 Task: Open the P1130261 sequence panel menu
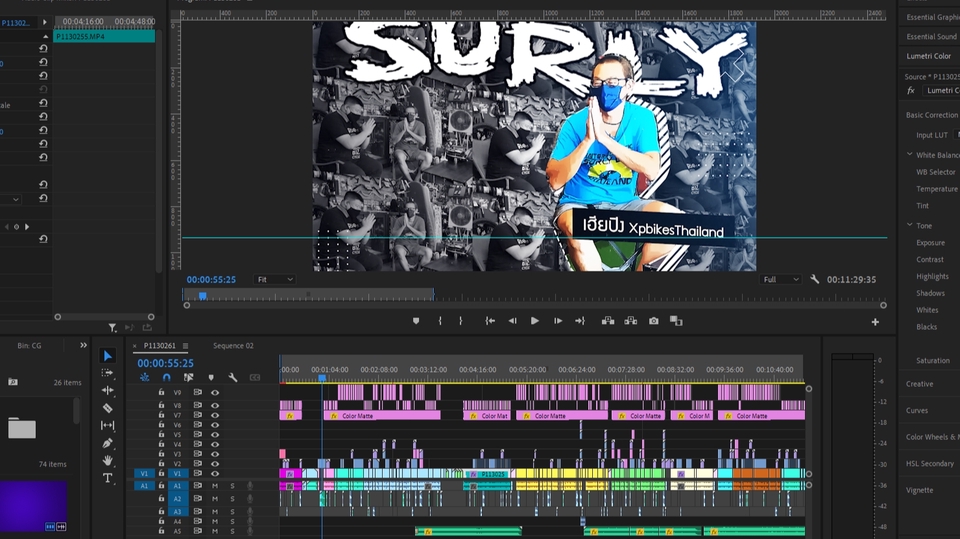[186, 346]
